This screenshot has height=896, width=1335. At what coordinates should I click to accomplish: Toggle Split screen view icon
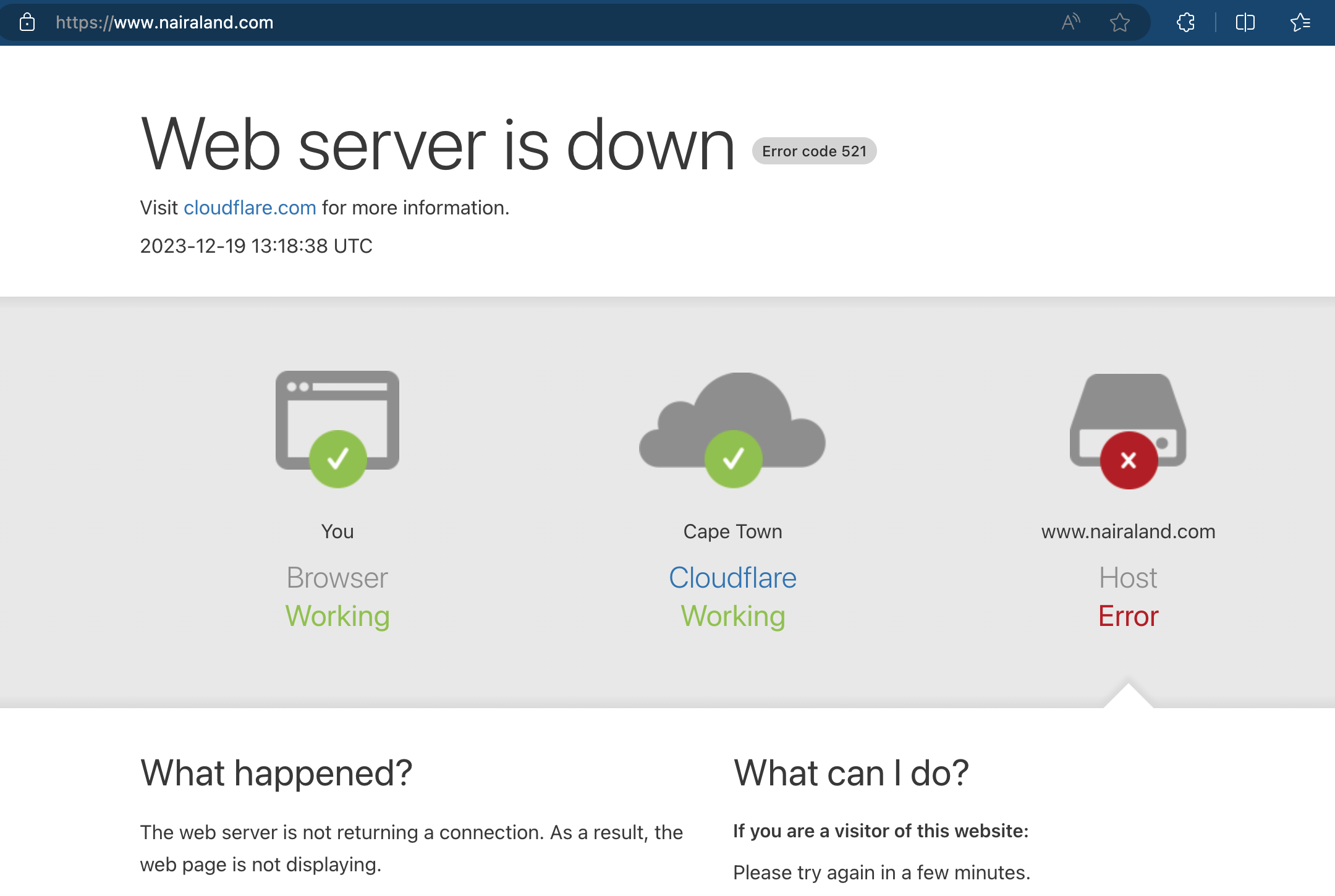coord(1245,23)
